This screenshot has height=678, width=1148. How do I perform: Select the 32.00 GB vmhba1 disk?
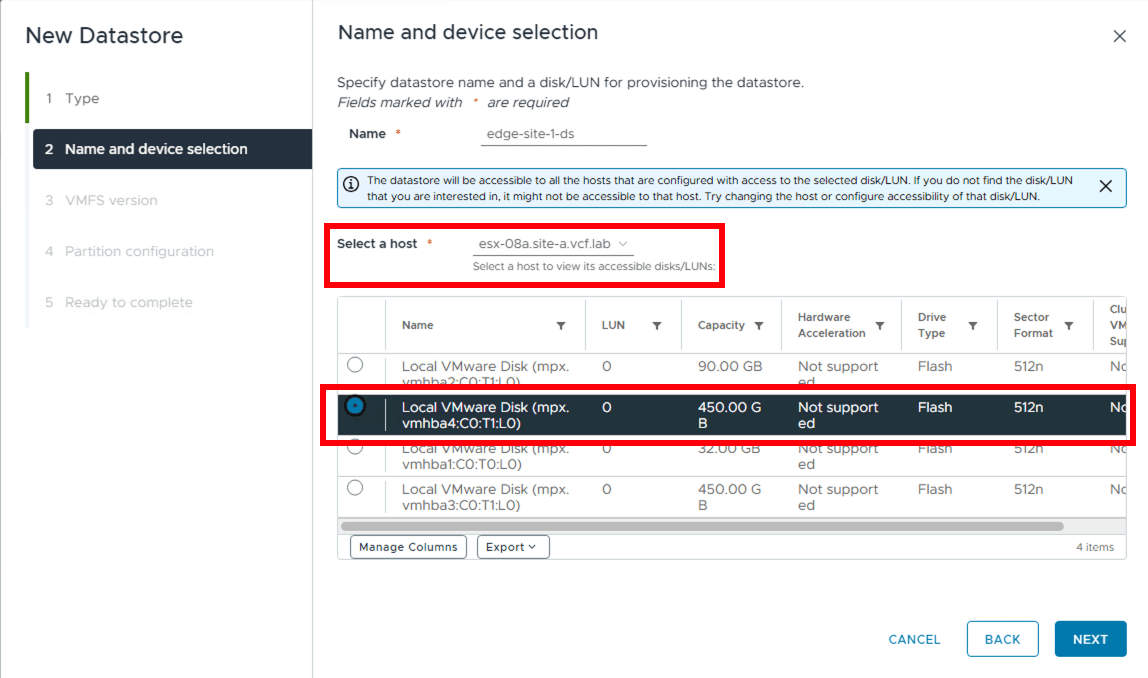click(355, 448)
